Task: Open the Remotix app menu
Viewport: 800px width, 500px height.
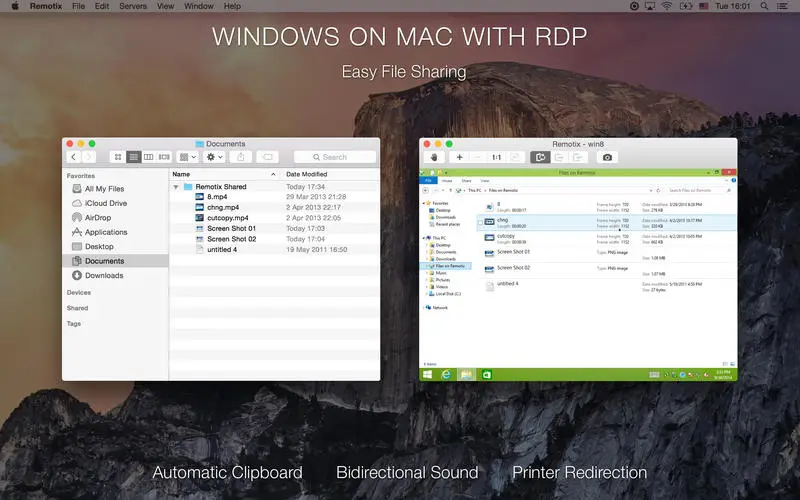Action: (x=46, y=6)
